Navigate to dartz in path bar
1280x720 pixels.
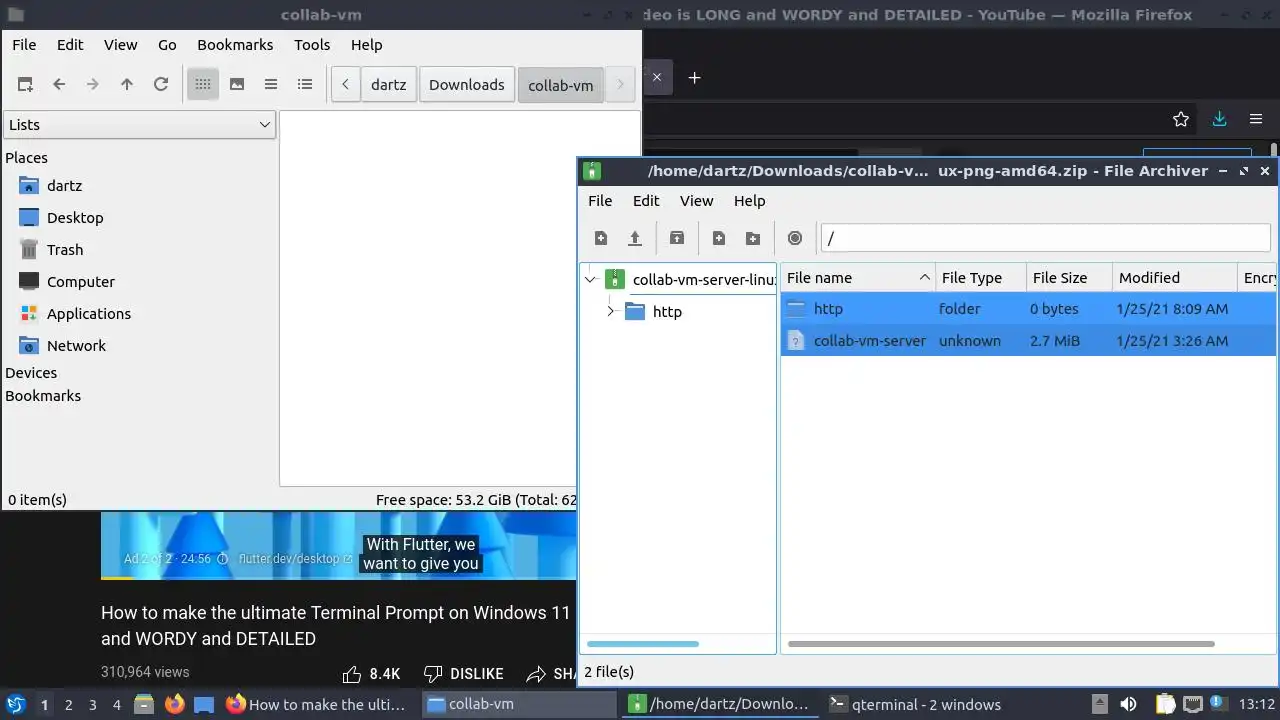pos(388,85)
